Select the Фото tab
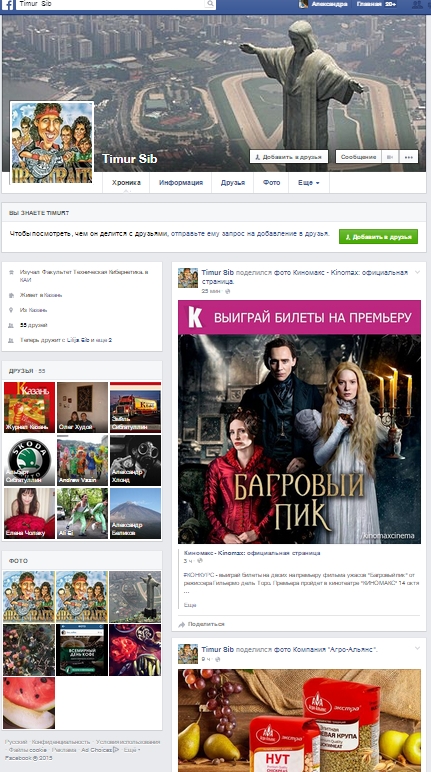Viewport: 431px width, 772px height. coord(271,183)
